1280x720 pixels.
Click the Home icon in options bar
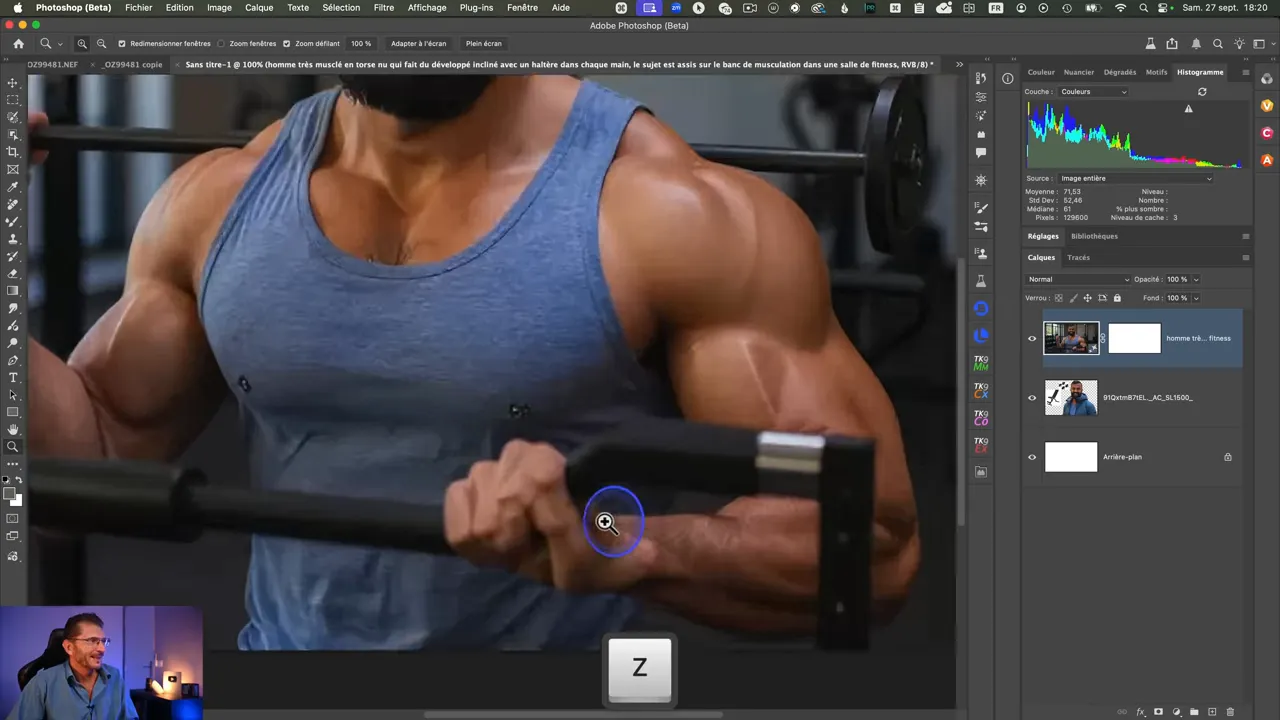coord(18,44)
